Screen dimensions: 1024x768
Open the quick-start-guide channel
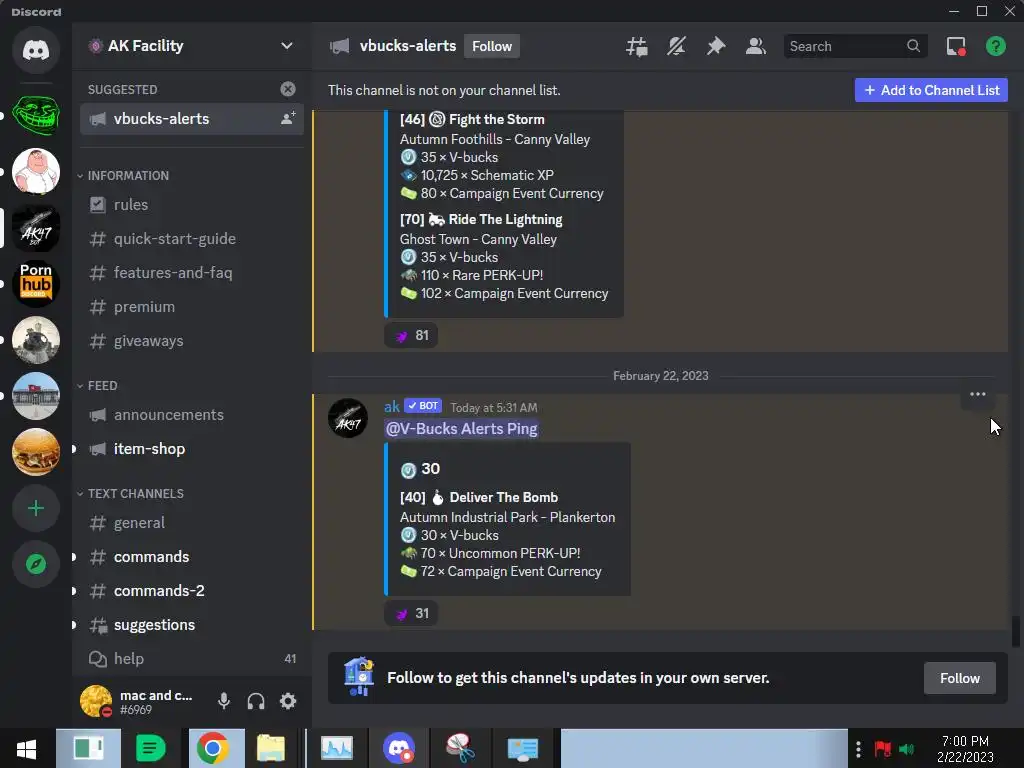192,238
